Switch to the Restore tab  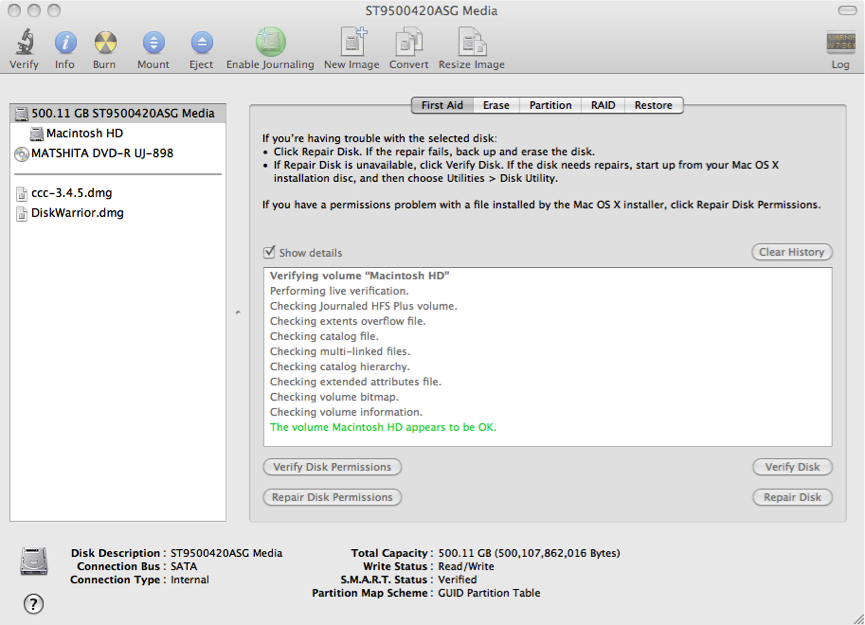pyautogui.click(x=654, y=105)
